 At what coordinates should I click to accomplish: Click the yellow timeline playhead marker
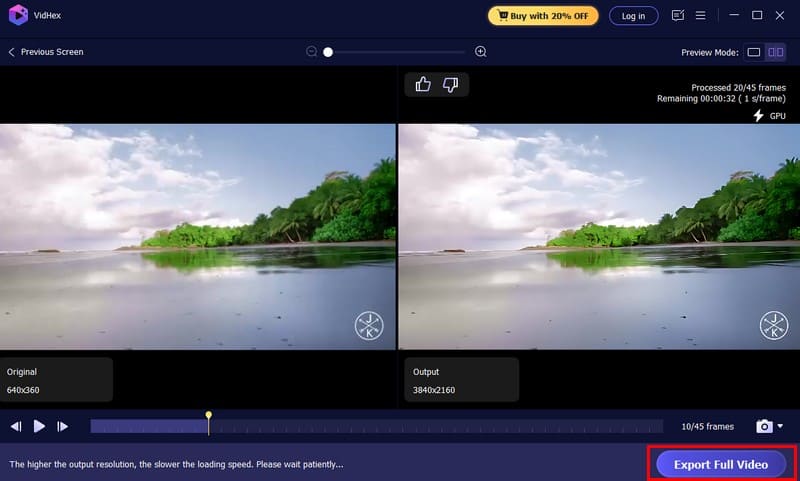coord(208,415)
